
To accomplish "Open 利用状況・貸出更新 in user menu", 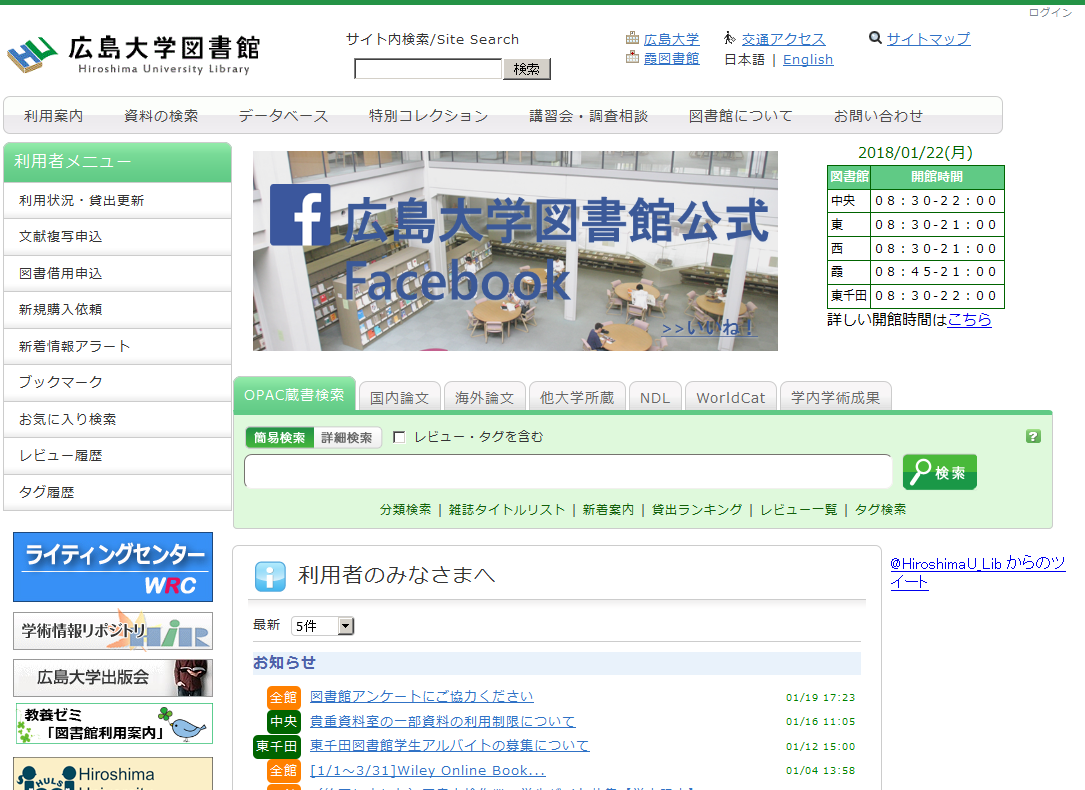I will click(118, 201).
